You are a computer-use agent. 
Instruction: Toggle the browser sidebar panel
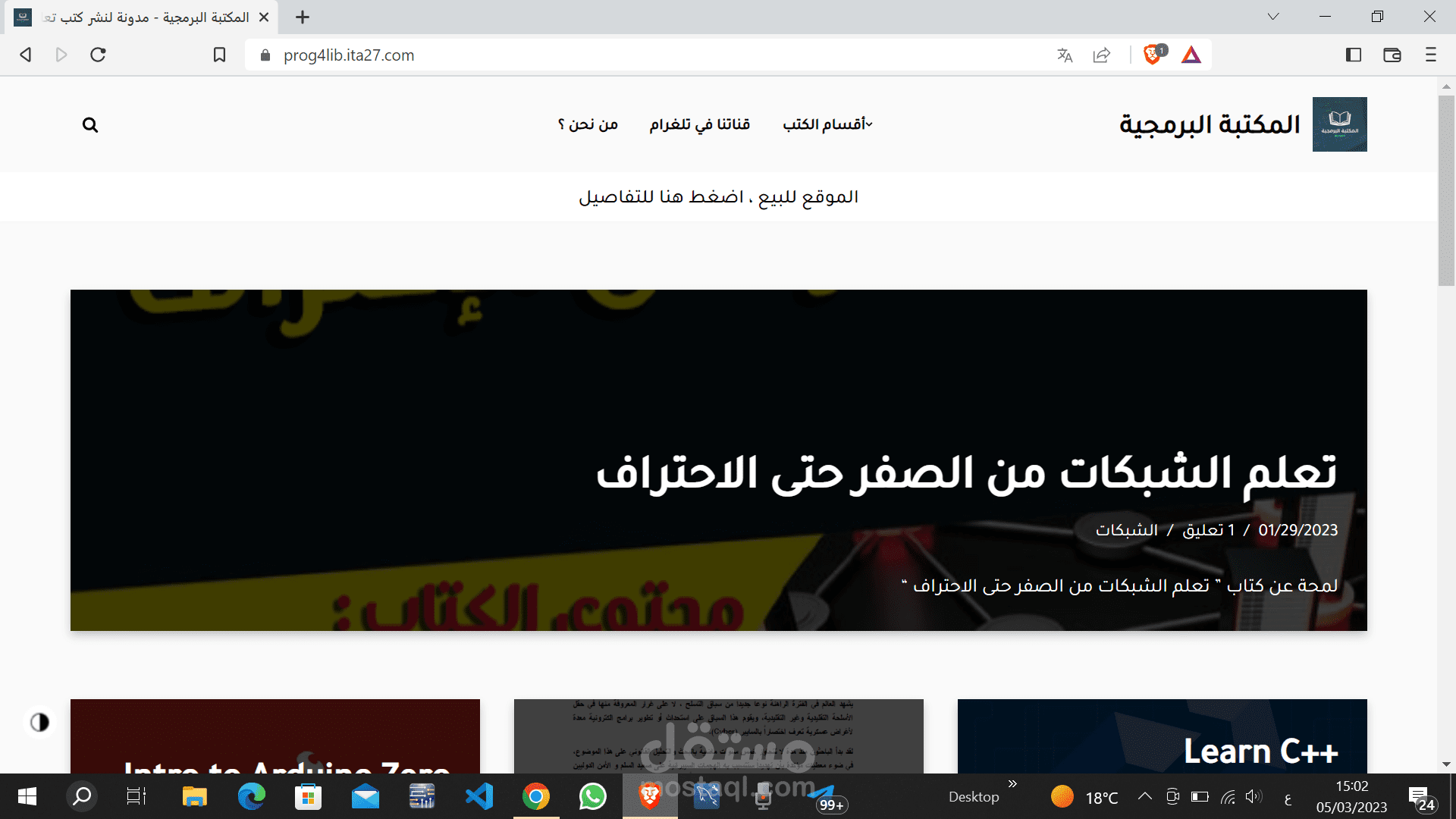click(1354, 55)
